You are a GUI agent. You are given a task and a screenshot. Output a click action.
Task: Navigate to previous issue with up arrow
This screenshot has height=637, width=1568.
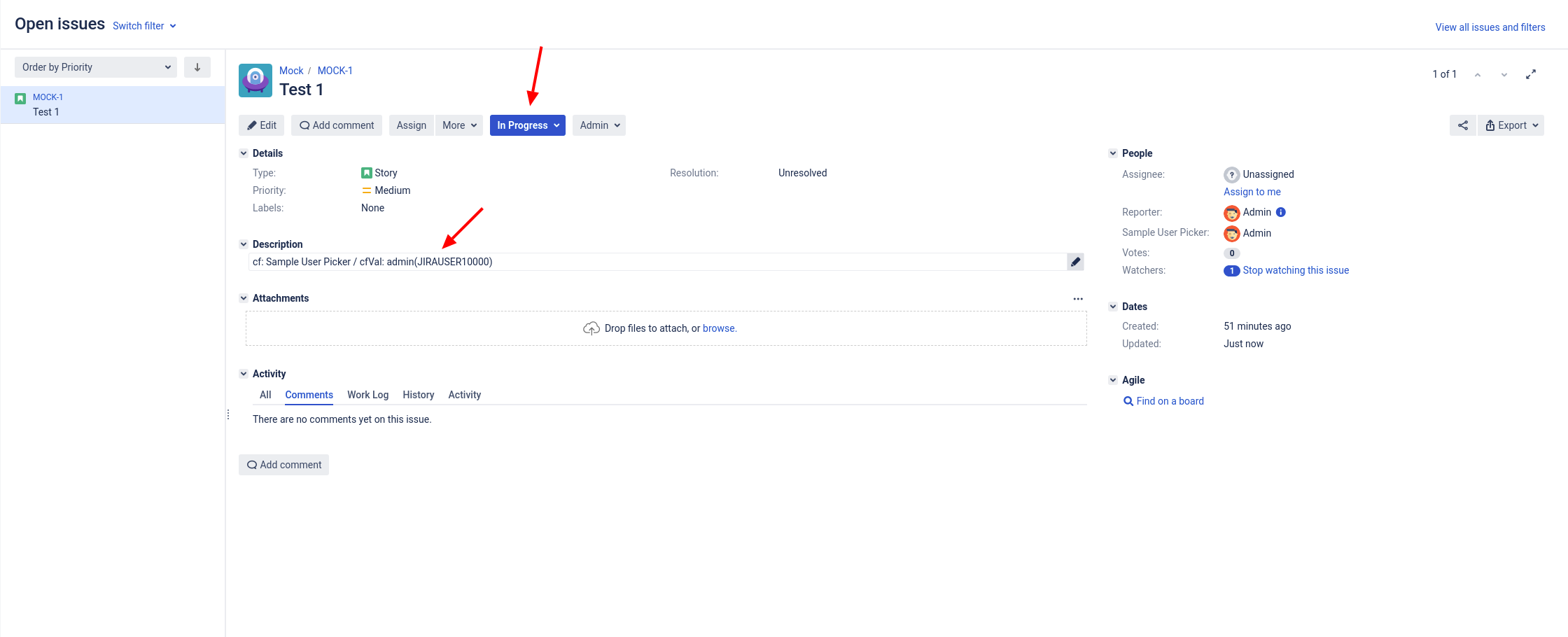[x=1478, y=73]
